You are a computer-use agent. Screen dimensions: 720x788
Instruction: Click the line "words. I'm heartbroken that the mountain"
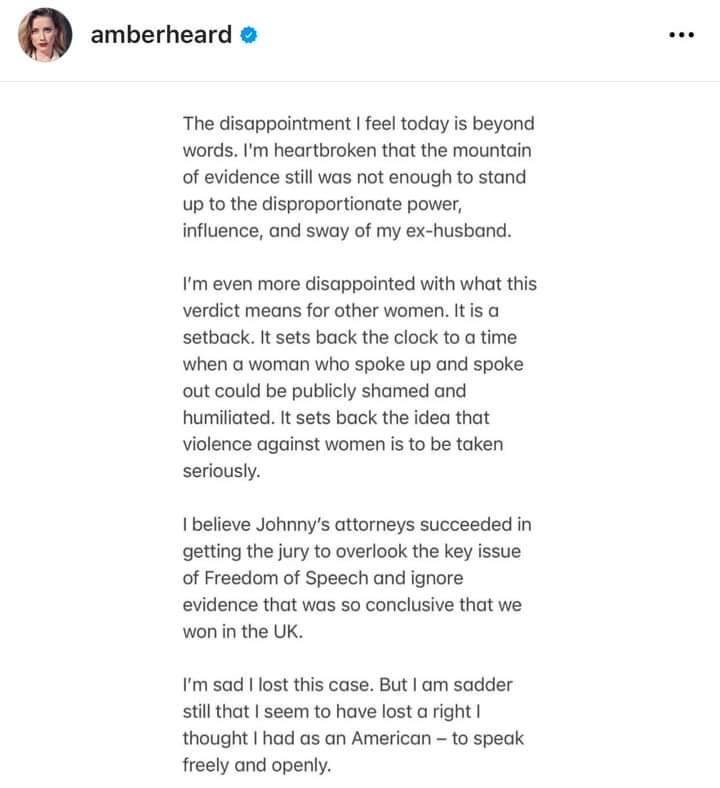tap(356, 151)
